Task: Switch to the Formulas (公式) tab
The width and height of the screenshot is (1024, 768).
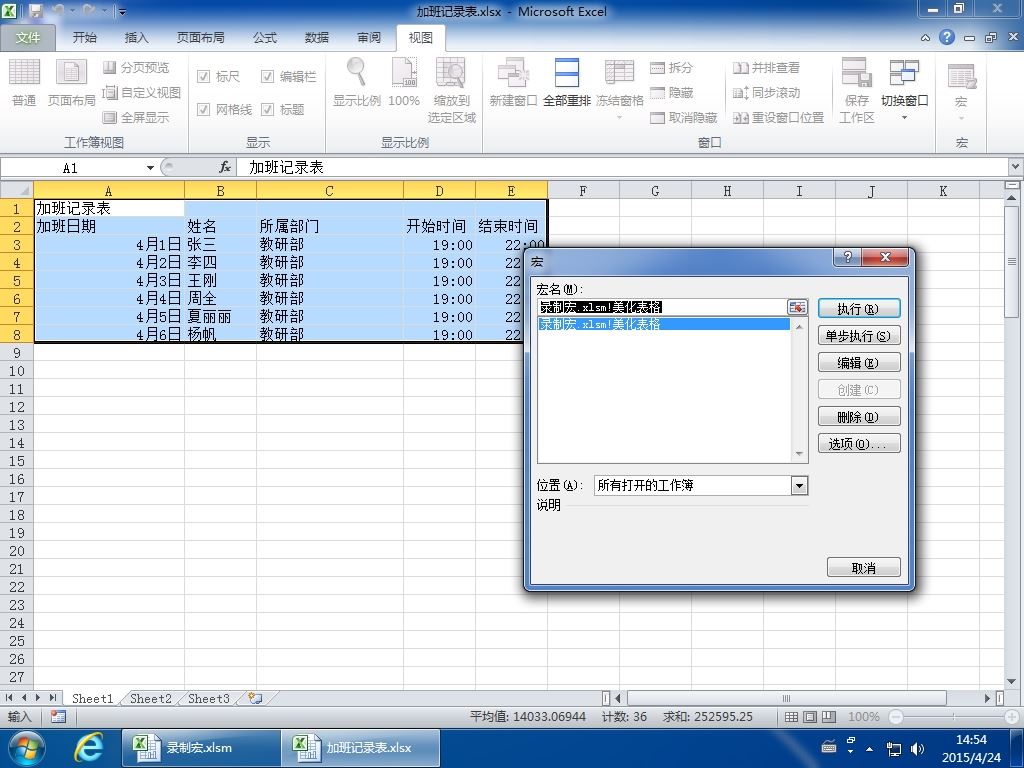Action: click(264, 38)
